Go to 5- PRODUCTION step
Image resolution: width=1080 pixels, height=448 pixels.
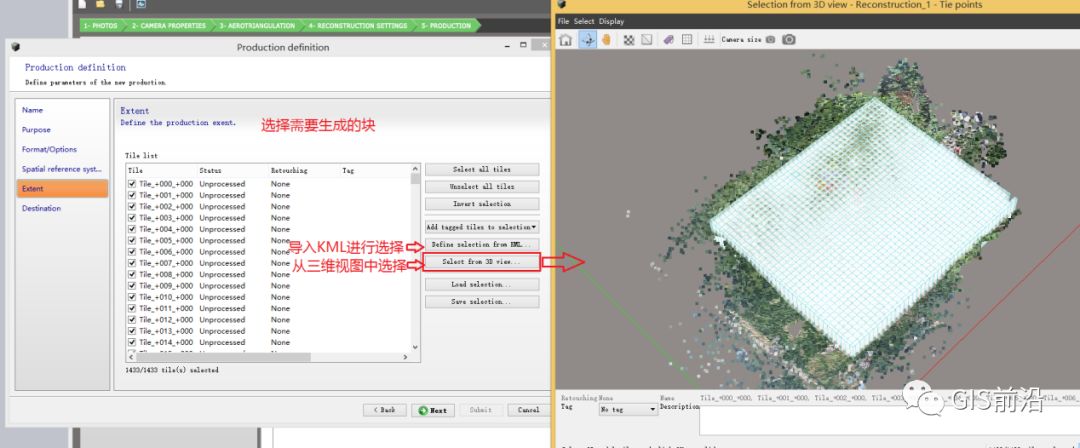(446, 26)
